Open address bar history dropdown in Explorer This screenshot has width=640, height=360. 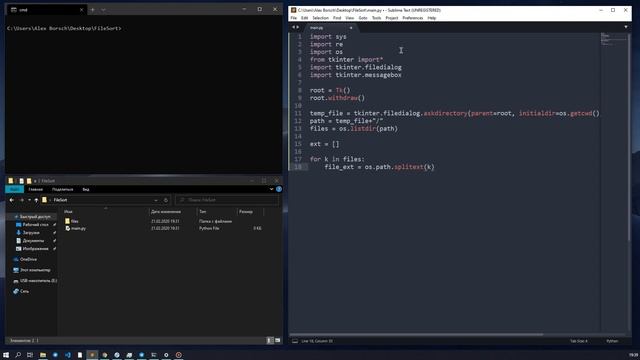click(x=156, y=200)
